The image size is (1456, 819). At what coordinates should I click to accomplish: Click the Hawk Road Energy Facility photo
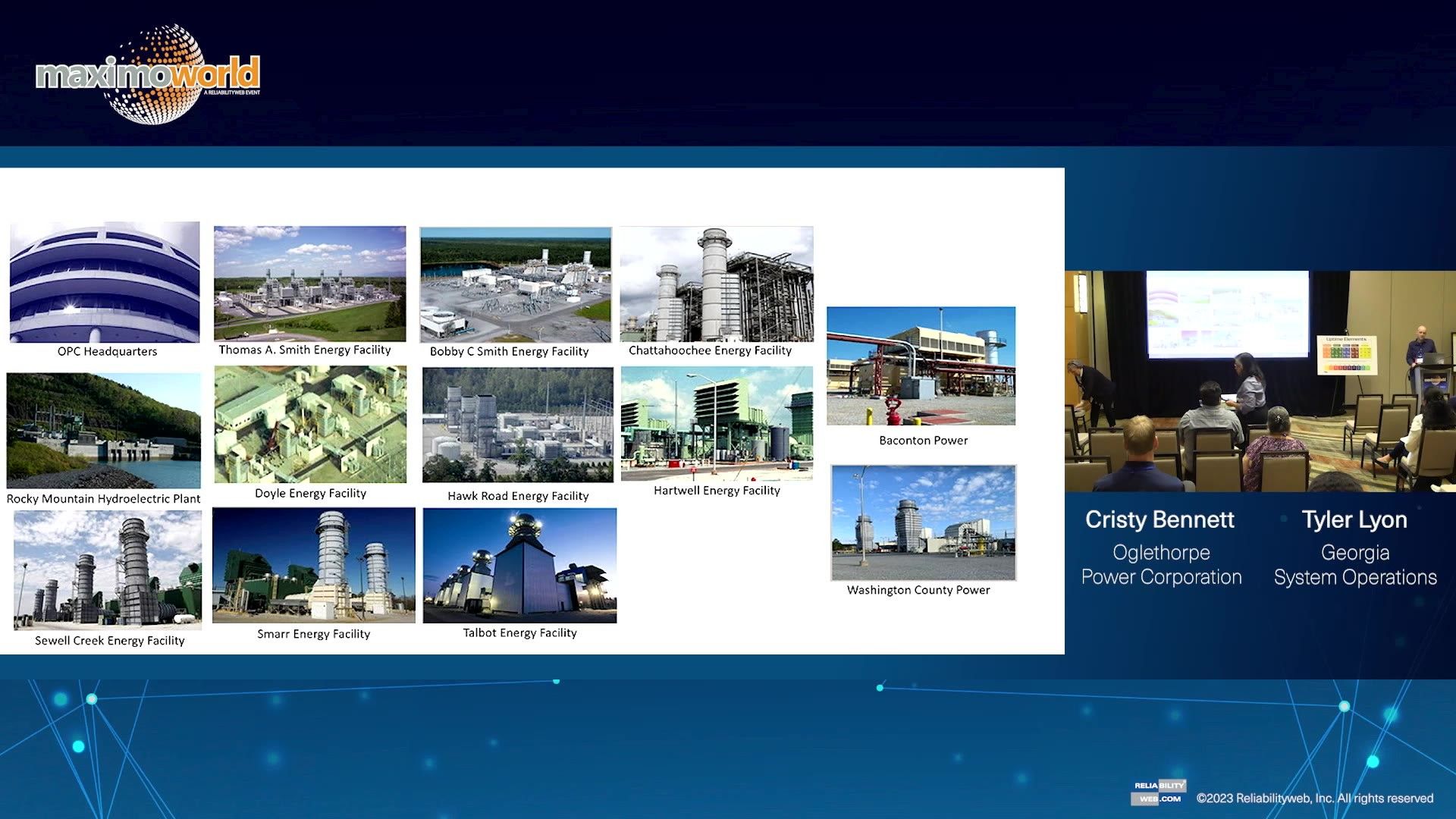point(518,425)
